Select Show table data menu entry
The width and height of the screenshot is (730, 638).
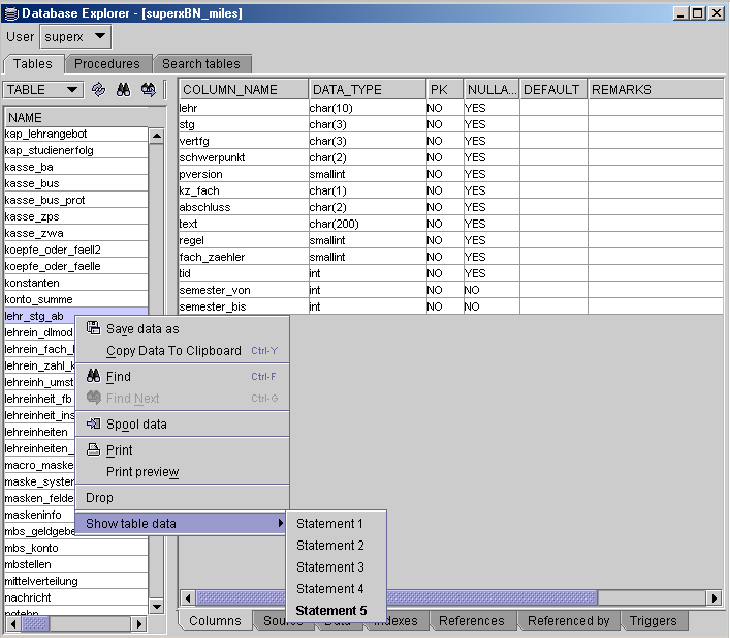182,523
